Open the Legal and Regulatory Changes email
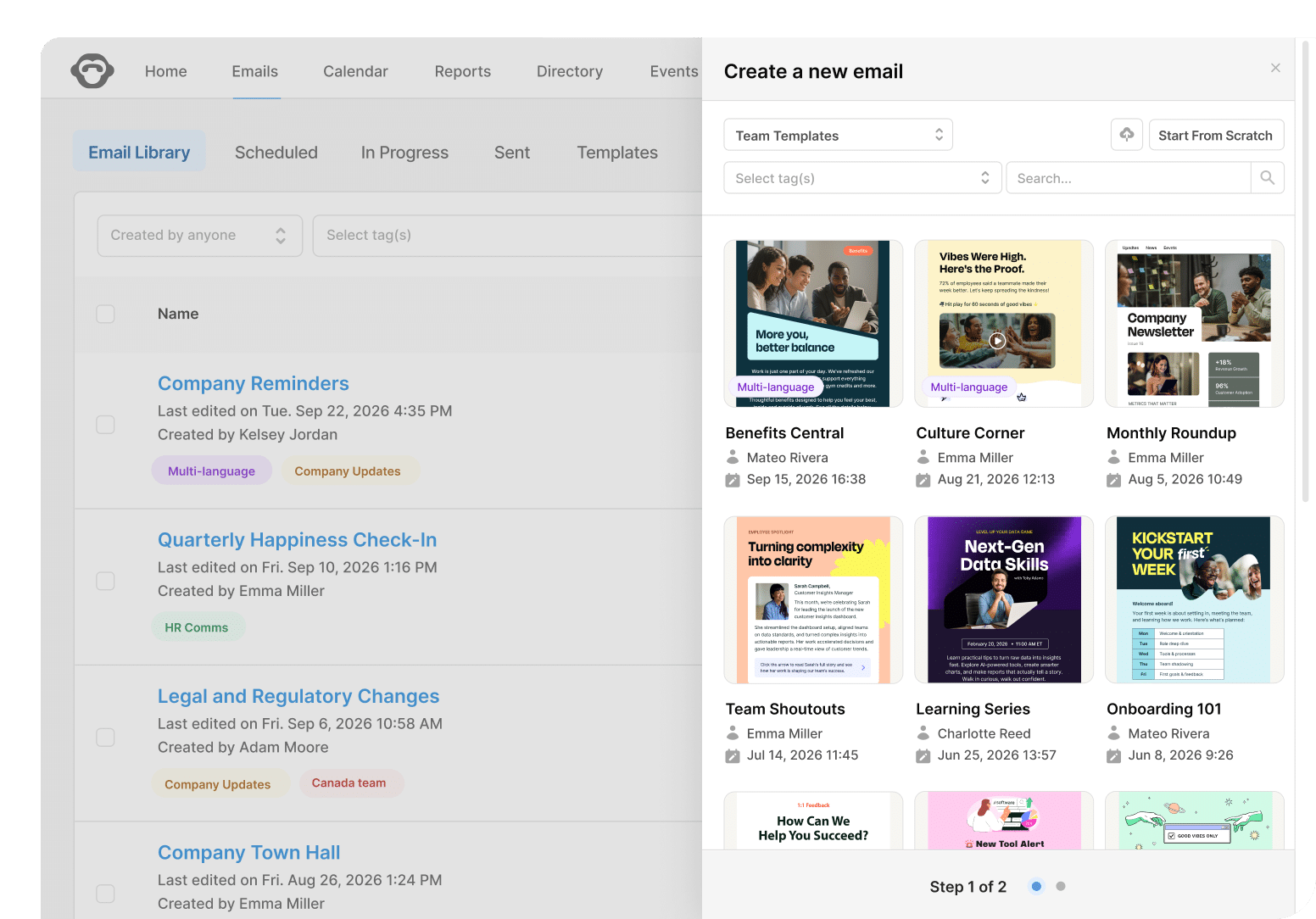 [x=298, y=696]
